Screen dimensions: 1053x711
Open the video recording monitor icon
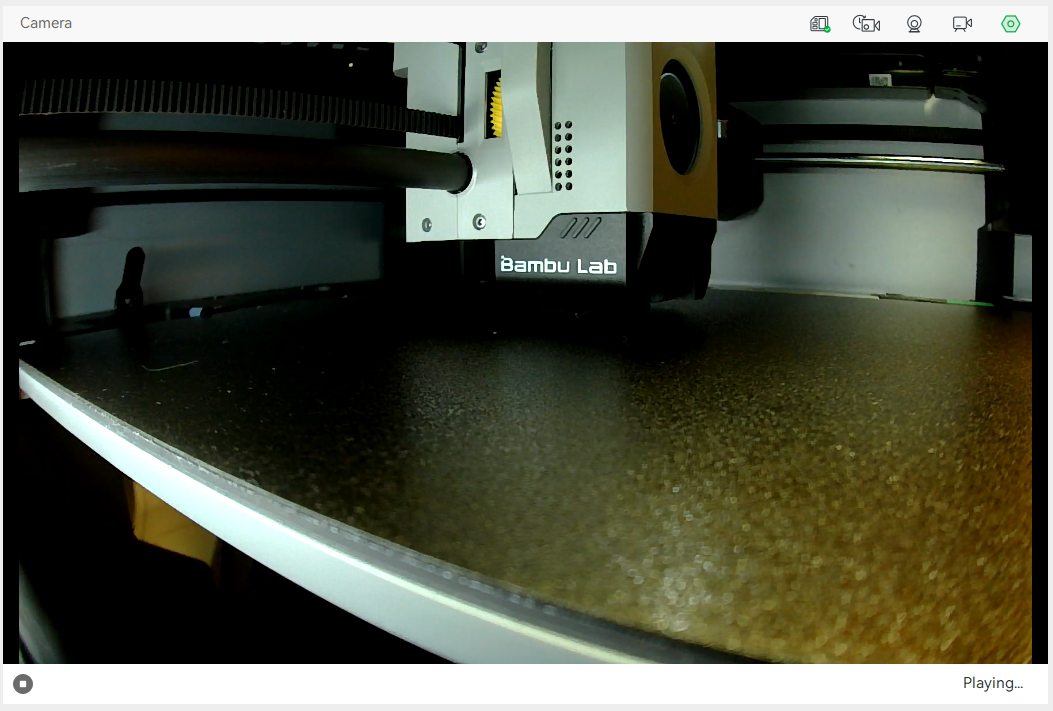point(962,24)
